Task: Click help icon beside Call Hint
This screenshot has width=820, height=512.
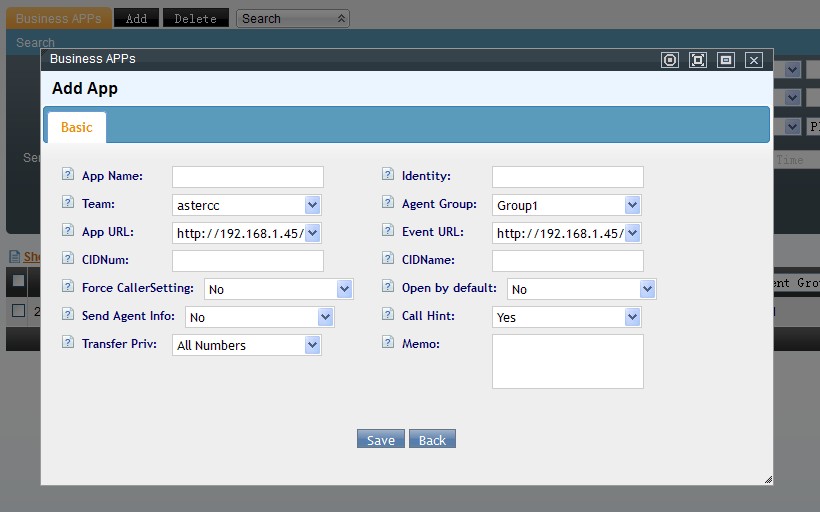Action: (388, 314)
